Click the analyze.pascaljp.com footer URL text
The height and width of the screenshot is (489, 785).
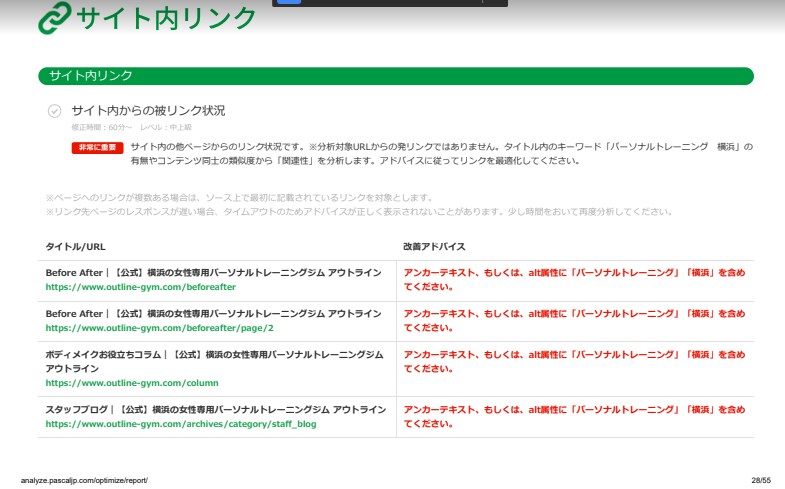tap(84, 480)
